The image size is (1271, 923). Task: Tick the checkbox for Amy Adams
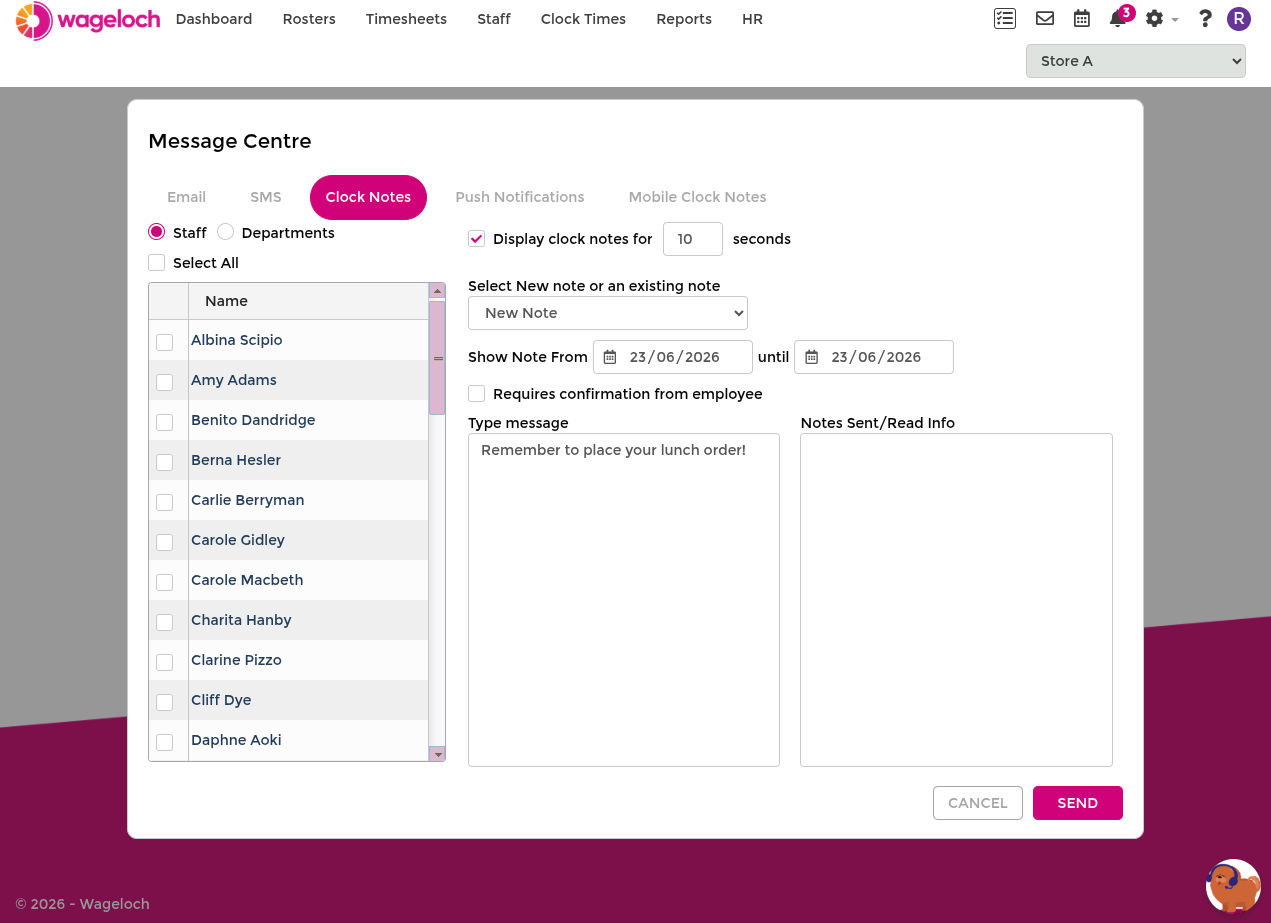tap(165, 382)
